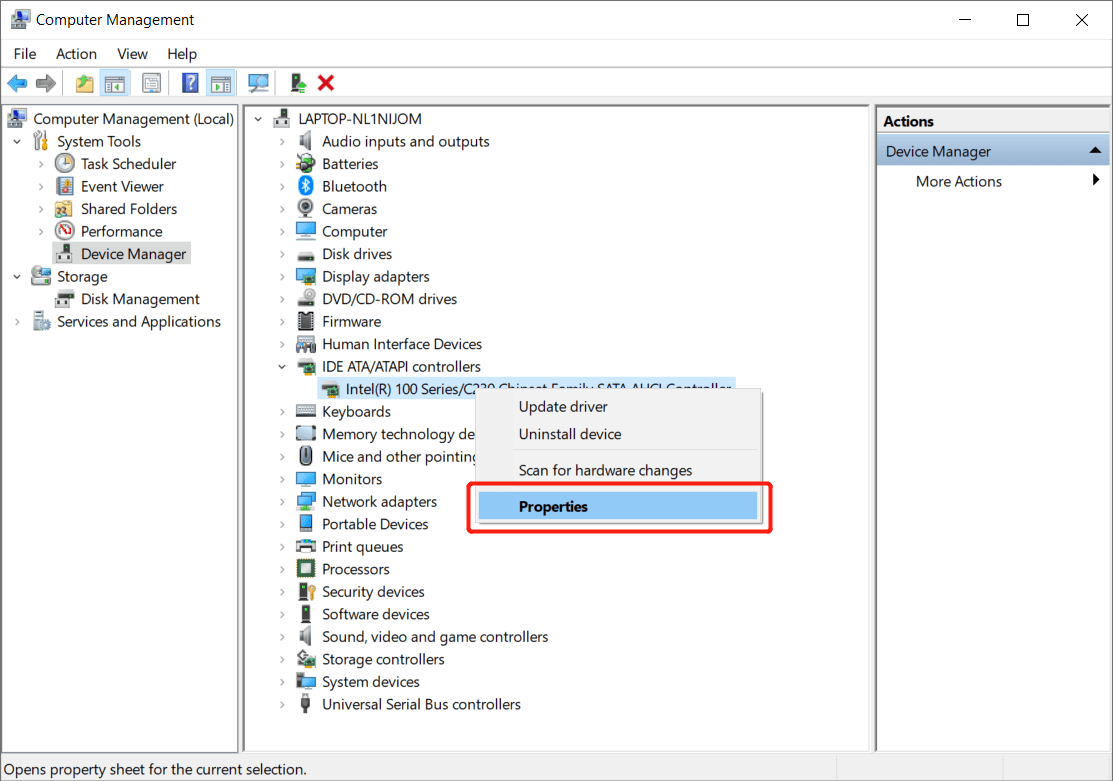
Task: Click Uninstall device in the context menu
Action: tap(569, 434)
